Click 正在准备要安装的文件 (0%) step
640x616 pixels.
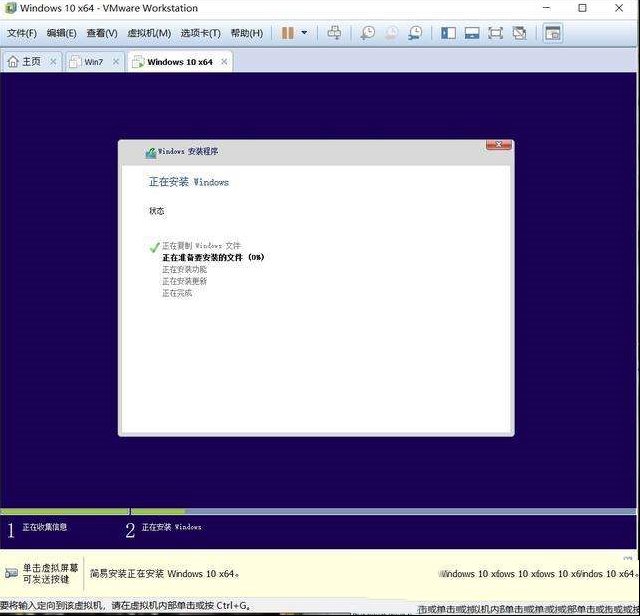coord(213,258)
